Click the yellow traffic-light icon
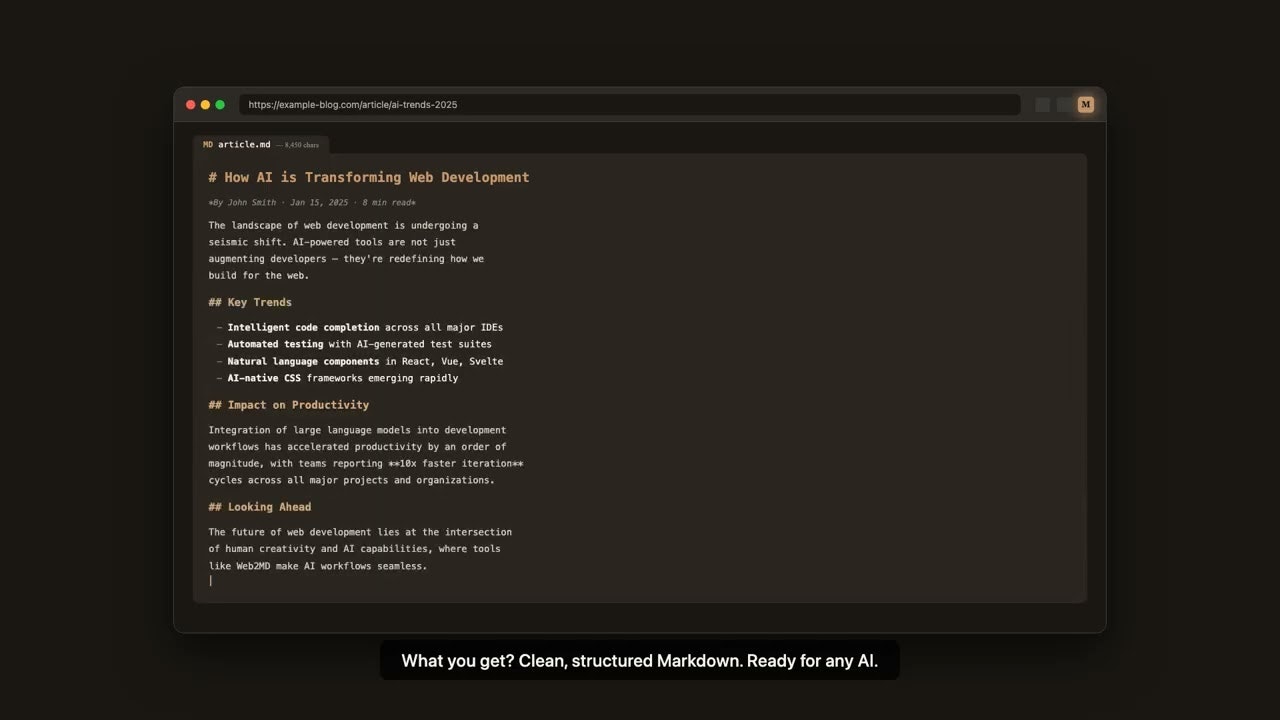Viewport: 1280px width, 720px height. [x=204, y=104]
